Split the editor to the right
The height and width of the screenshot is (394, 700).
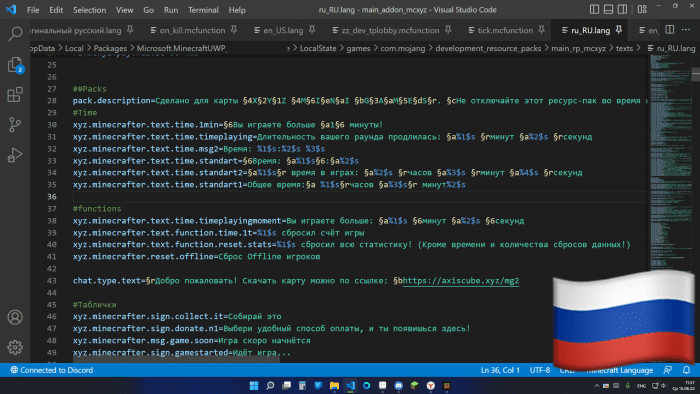pyautogui.click(x=670, y=30)
